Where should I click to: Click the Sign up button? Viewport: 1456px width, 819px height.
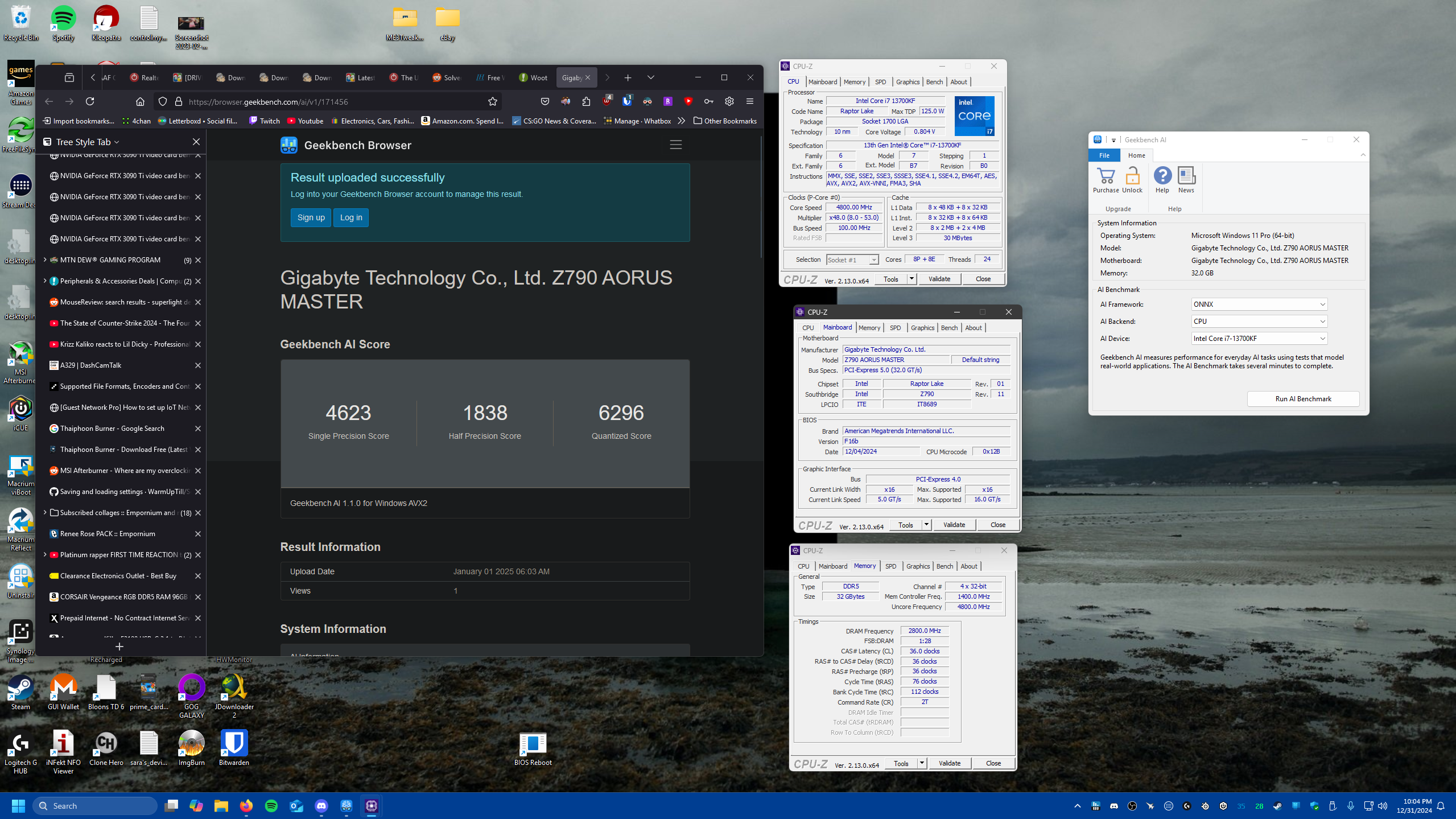pos(311,217)
